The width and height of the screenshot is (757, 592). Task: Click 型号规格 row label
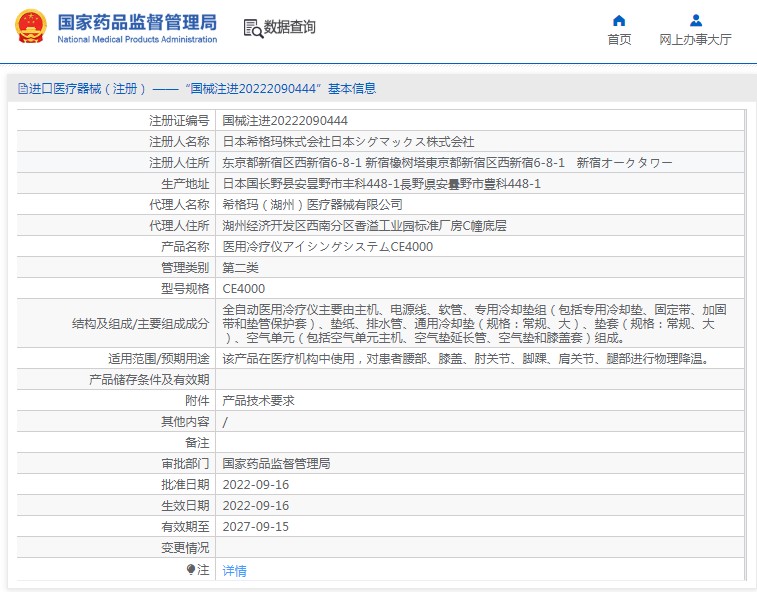pos(185,289)
